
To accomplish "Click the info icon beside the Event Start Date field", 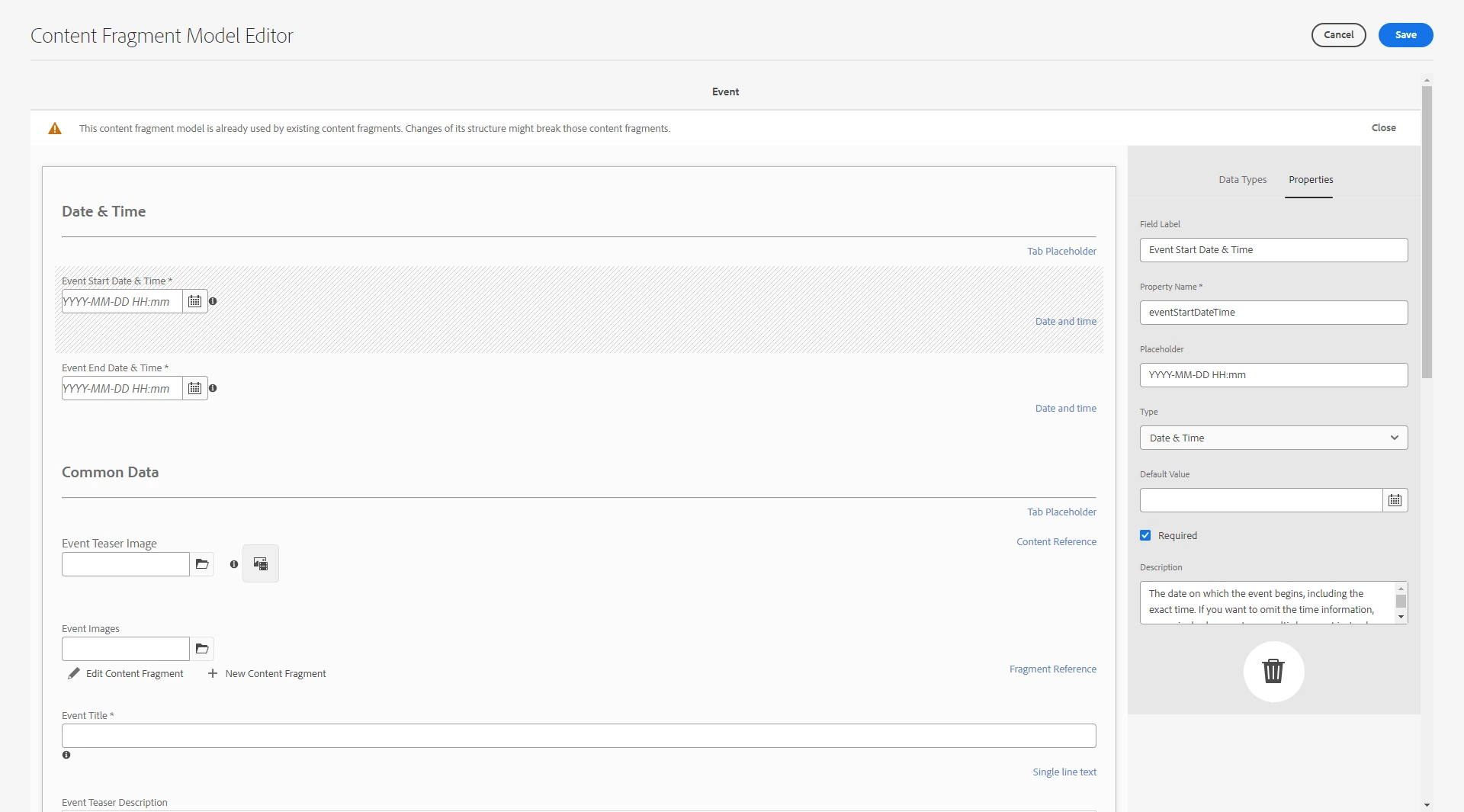I will tap(213, 301).
